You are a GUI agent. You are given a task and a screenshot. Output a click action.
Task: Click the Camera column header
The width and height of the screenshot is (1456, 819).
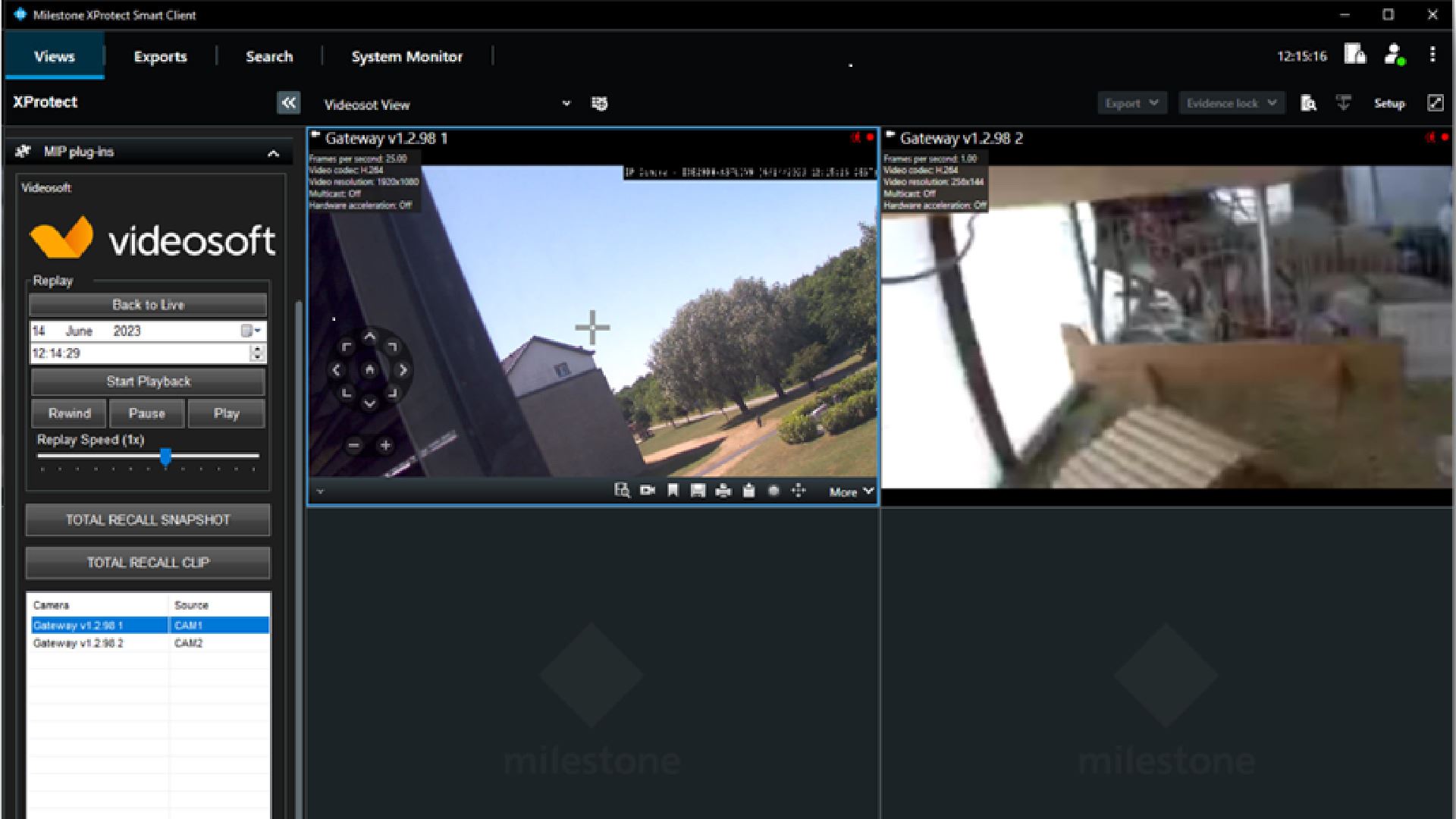pyautogui.click(x=99, y=605)
